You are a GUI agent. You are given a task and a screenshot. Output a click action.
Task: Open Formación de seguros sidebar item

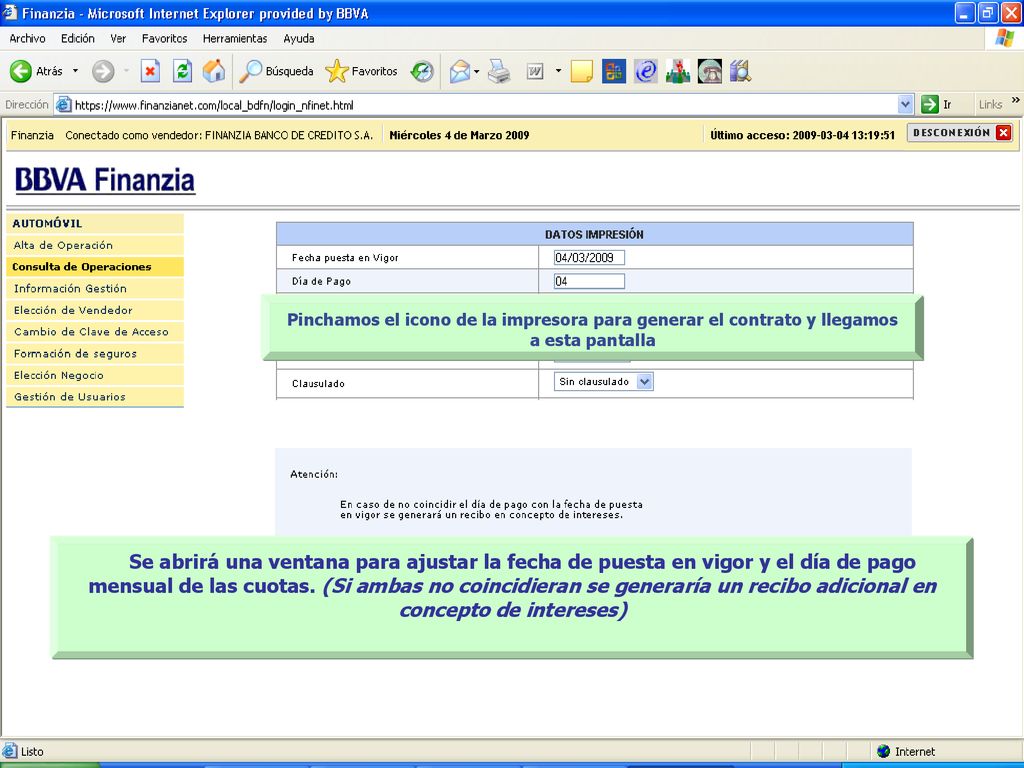pos(95,353)
